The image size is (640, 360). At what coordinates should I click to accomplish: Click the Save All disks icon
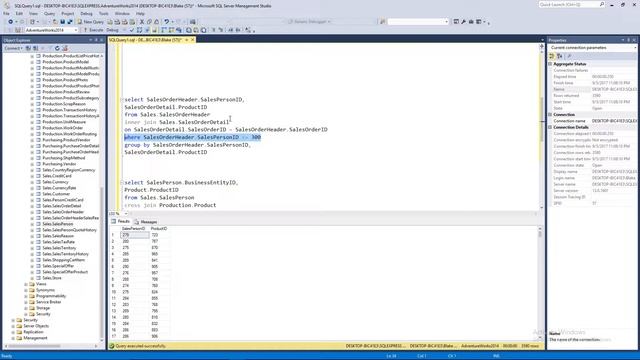70,22
